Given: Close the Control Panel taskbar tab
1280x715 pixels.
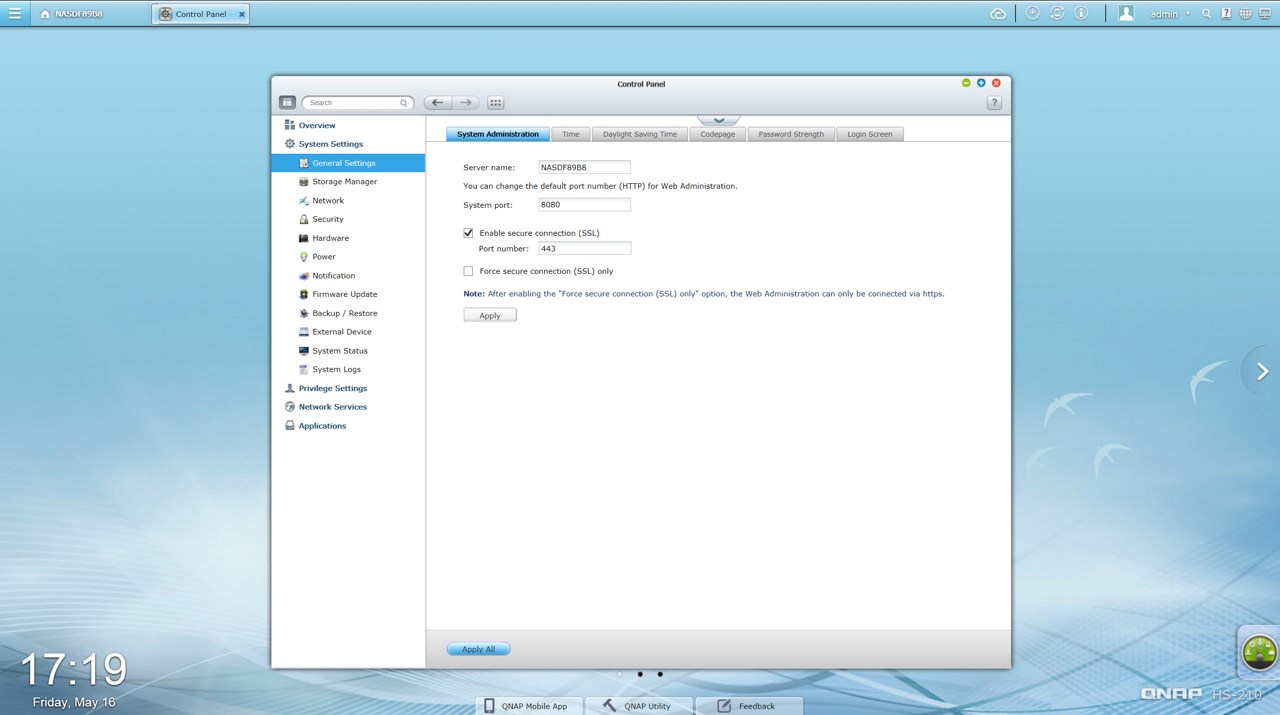Looking at the screenshot, I should 241,14.
